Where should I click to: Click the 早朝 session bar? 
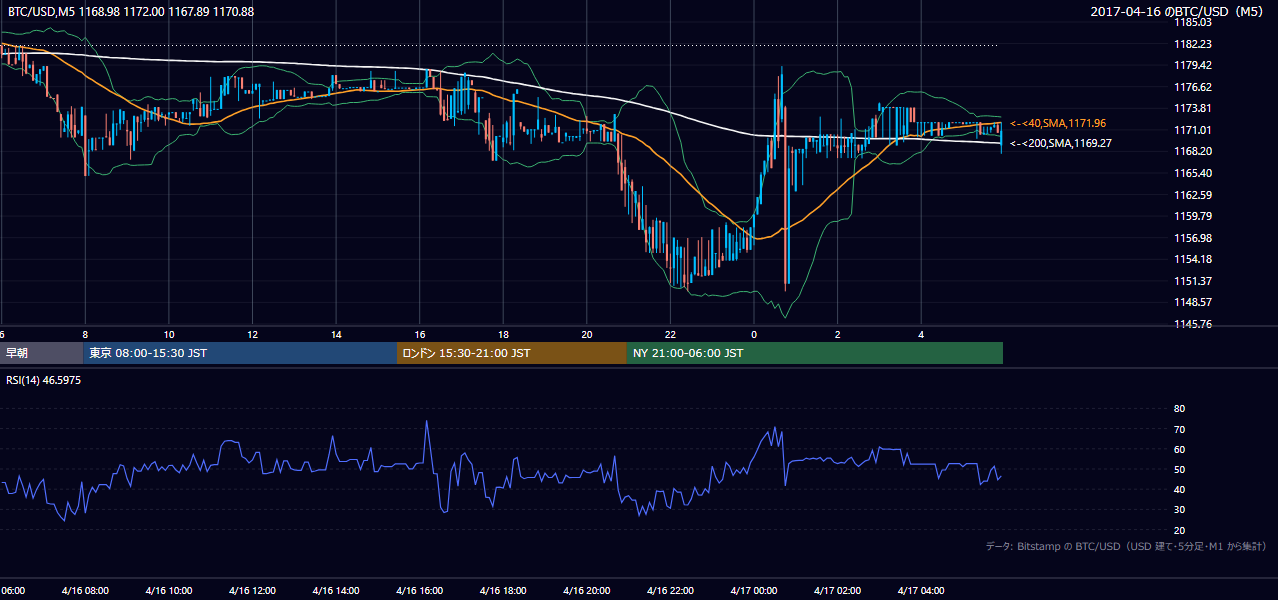click(x=41, y=353)
